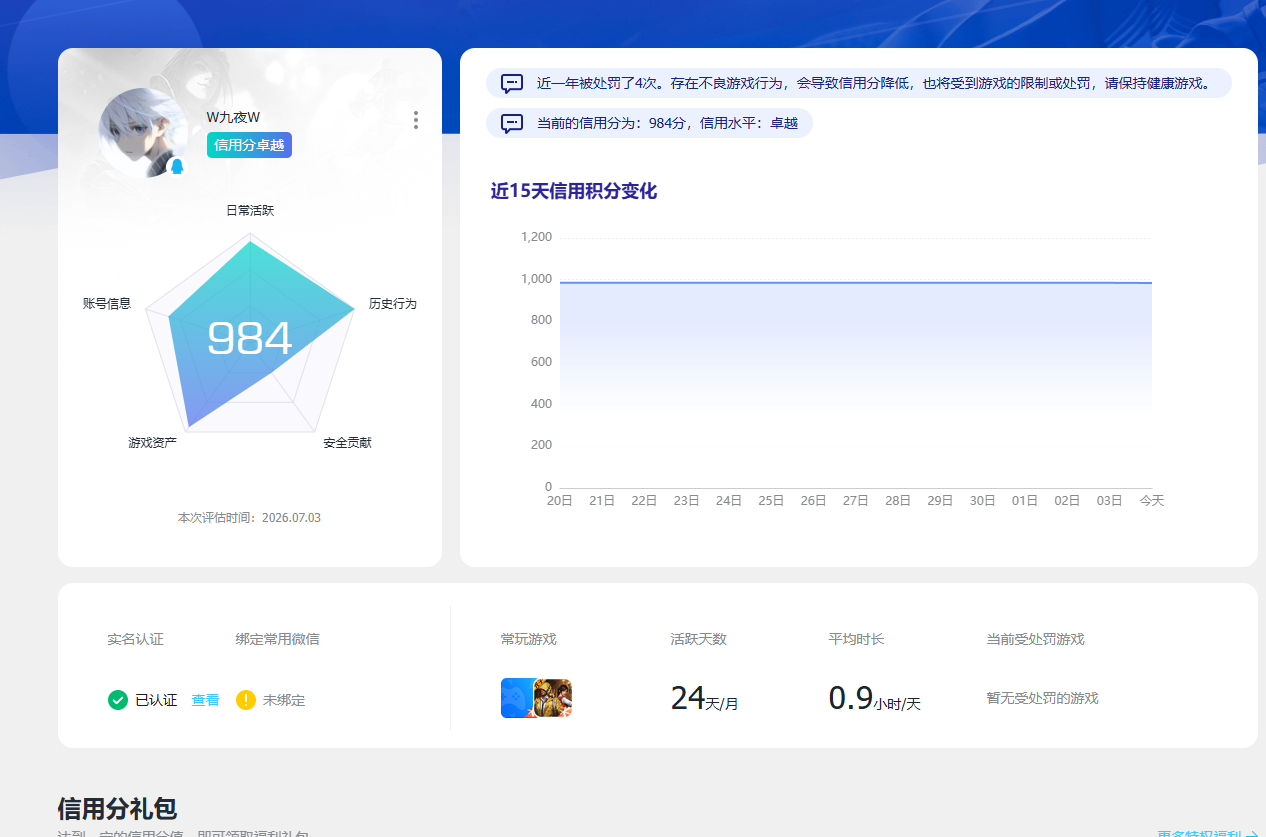Click the 绑定常用微信 label
1266x837 pixels.
[277, 639]
